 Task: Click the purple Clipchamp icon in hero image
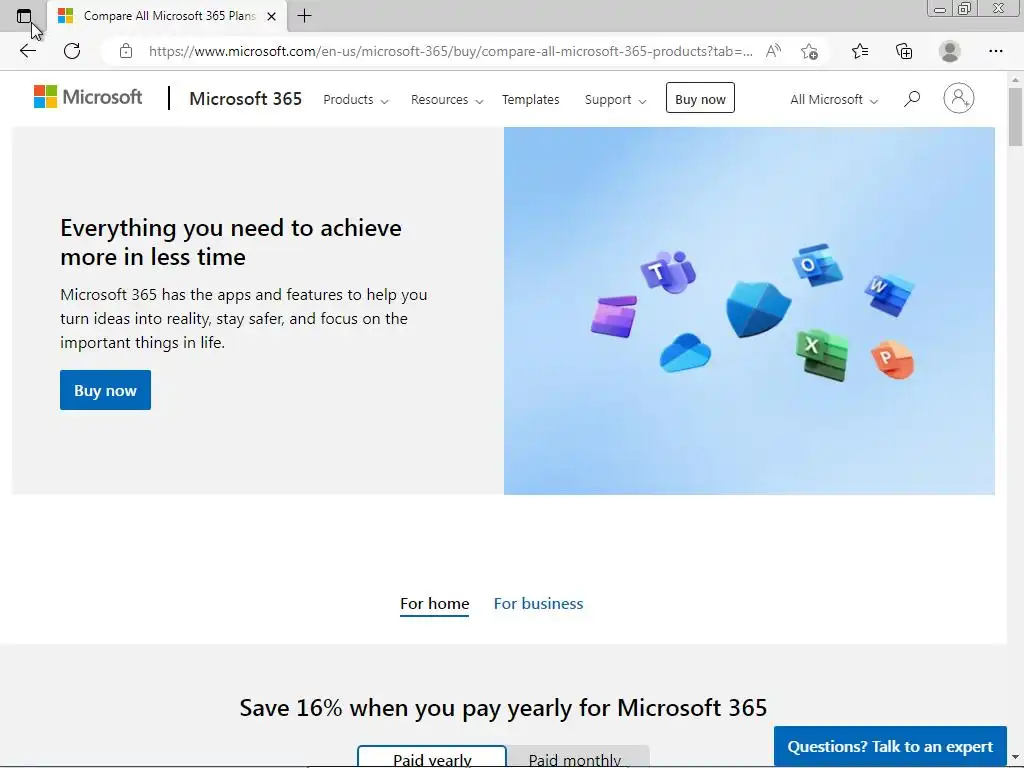click(614, 316)
